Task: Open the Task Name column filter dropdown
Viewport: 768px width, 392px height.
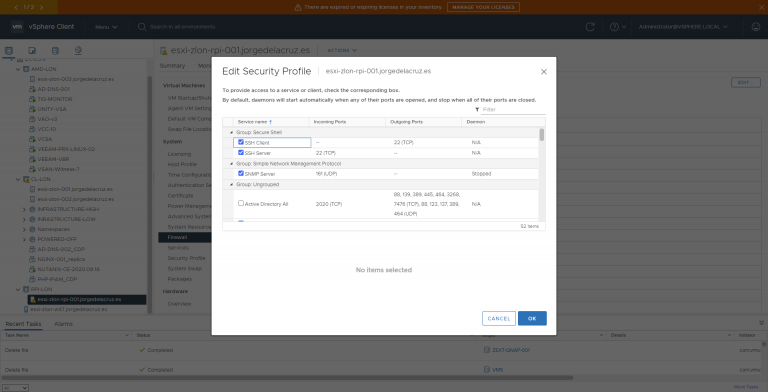Action: point(126,335)
